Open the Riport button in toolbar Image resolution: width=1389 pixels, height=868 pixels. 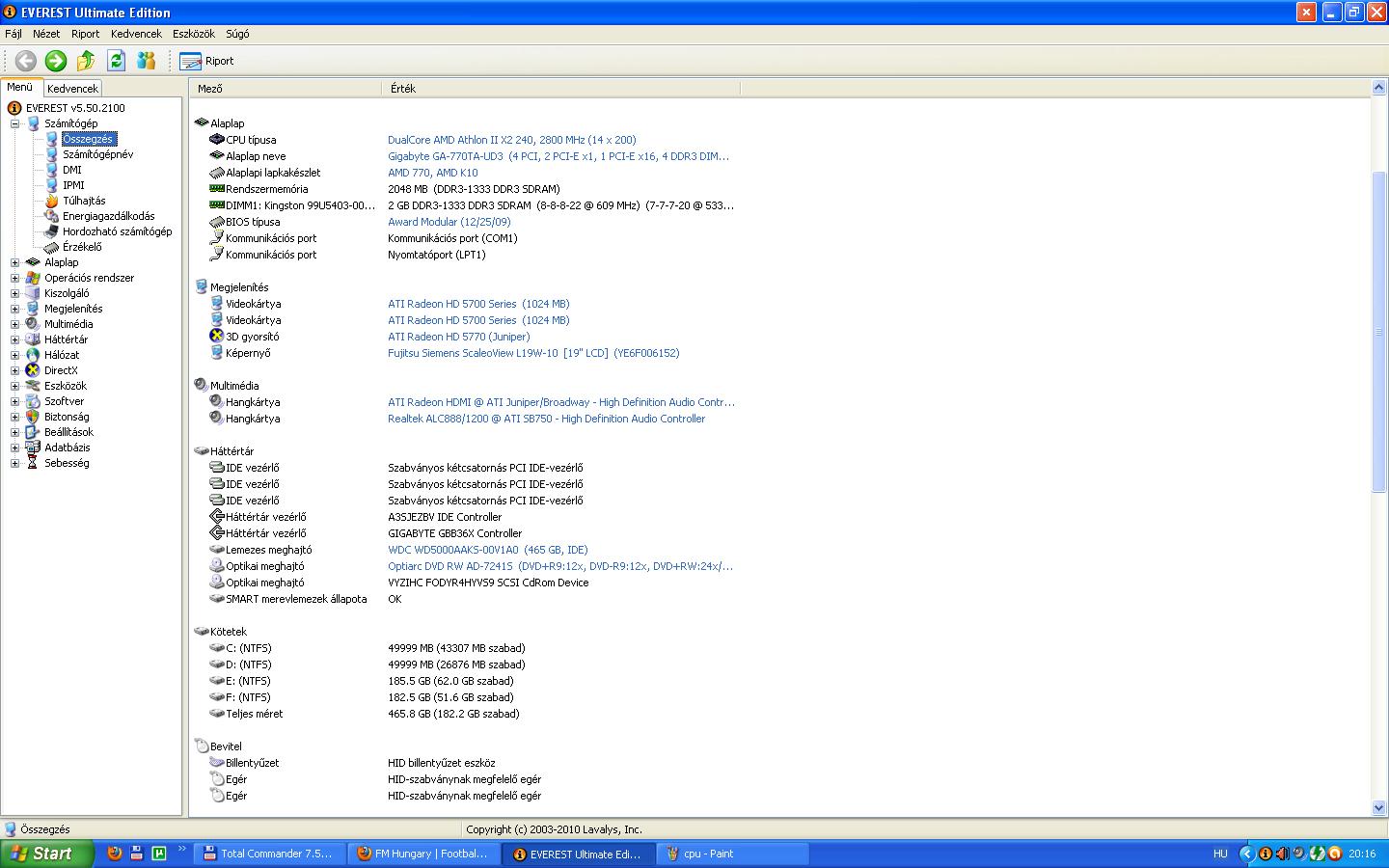point(206,61)
